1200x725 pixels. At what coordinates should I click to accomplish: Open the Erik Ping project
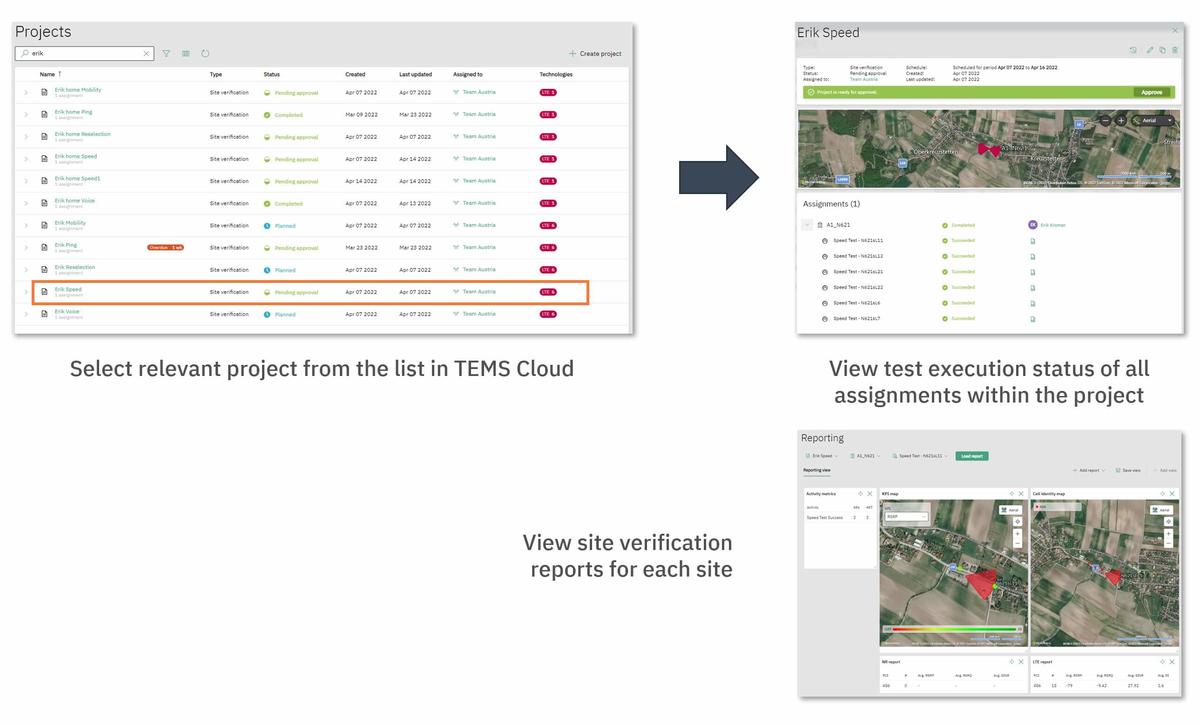65,244
